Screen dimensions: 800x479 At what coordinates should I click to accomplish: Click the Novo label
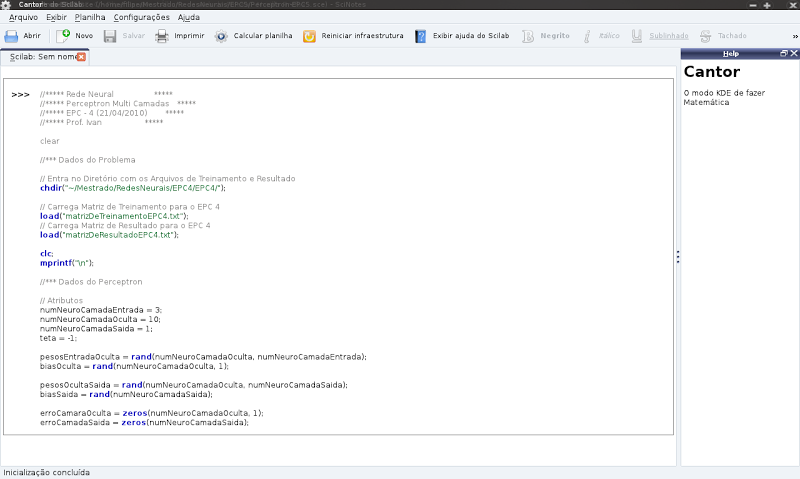[x=84, y=36]
